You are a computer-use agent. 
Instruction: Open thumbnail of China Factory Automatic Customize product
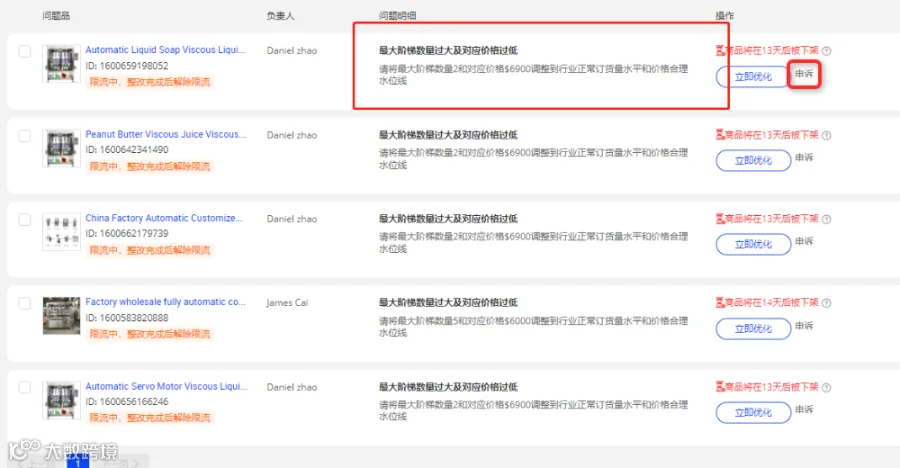click(61, 232)
